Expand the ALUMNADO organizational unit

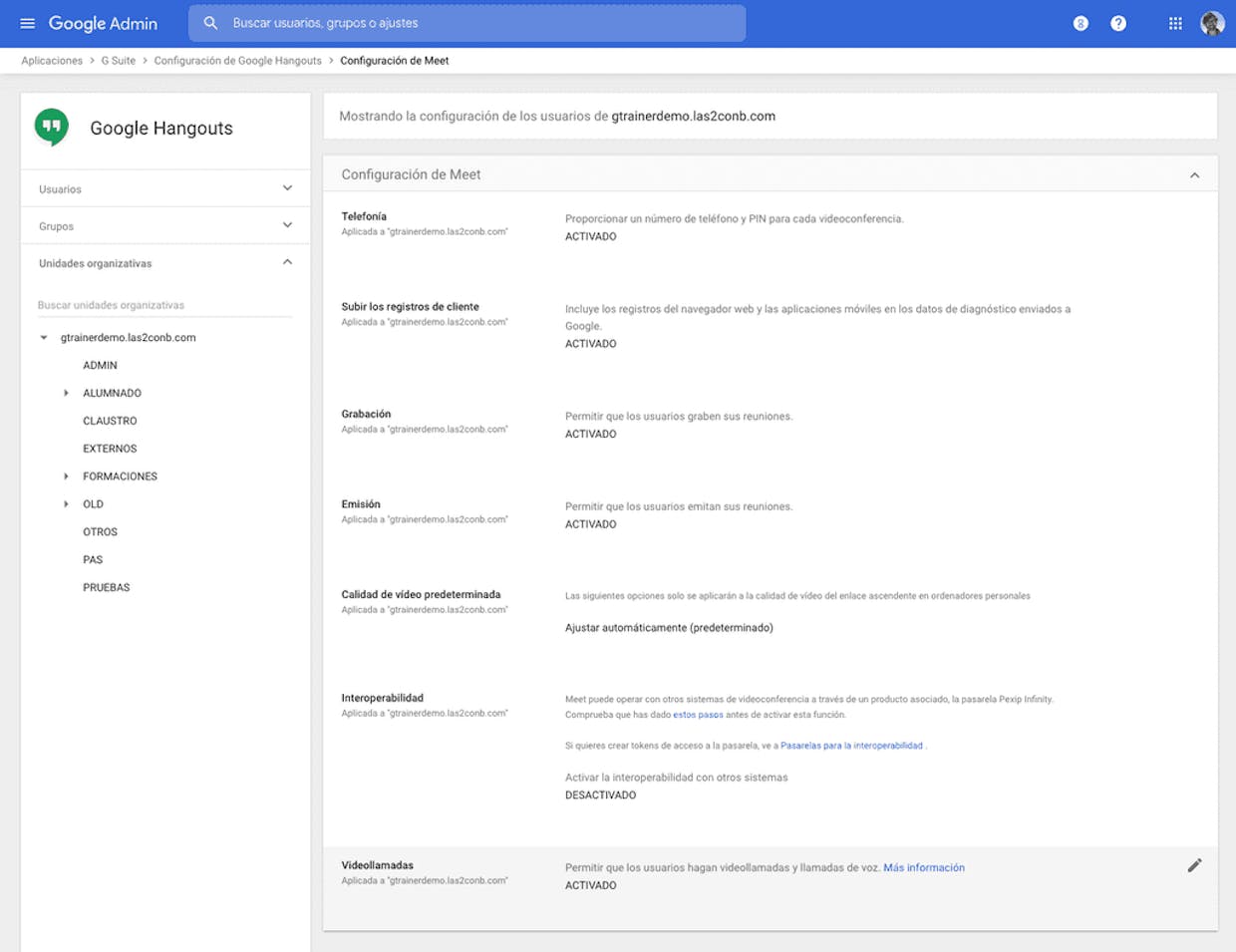(66, 393)
